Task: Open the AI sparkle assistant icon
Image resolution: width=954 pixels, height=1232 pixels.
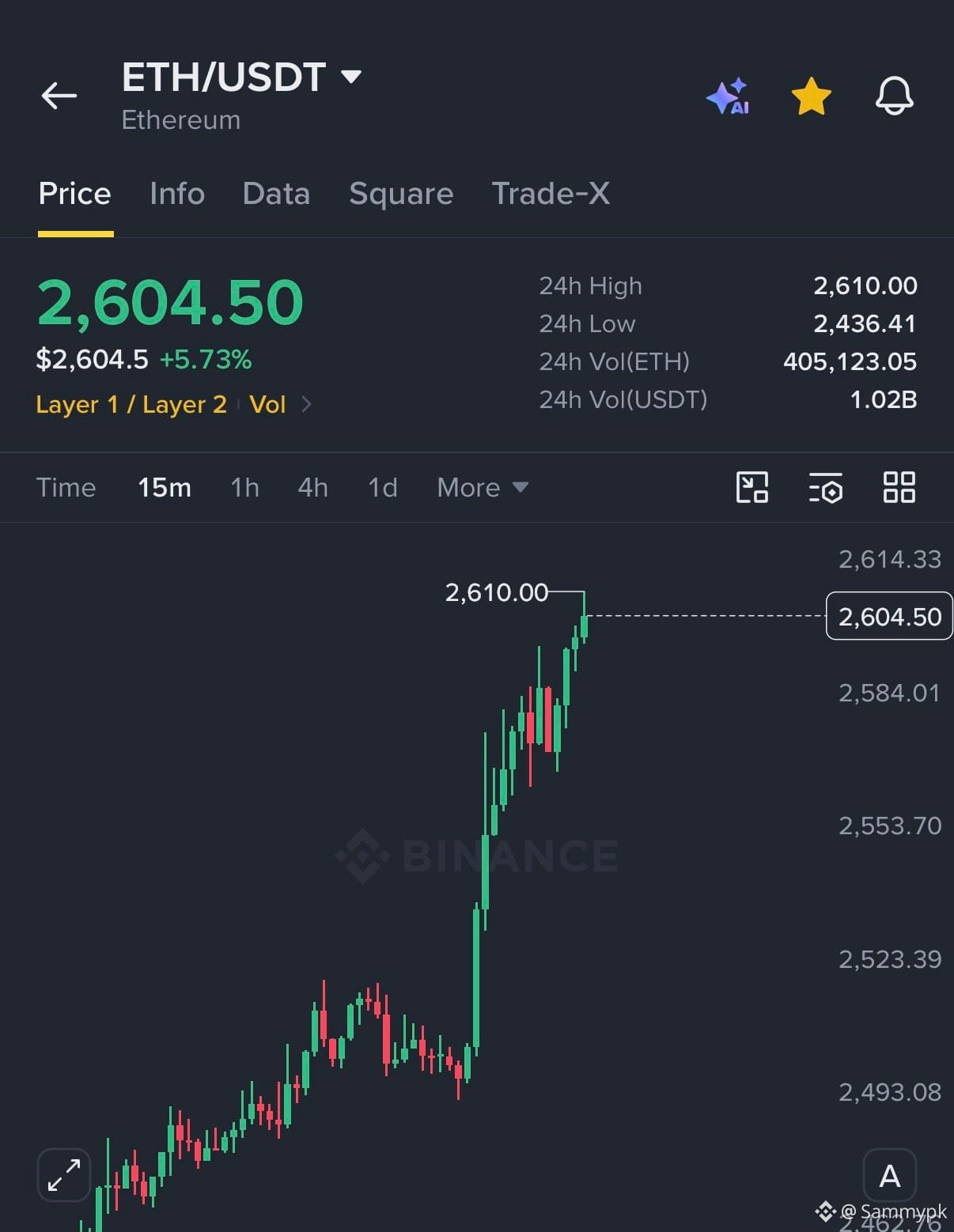Action: click(729, 96)
